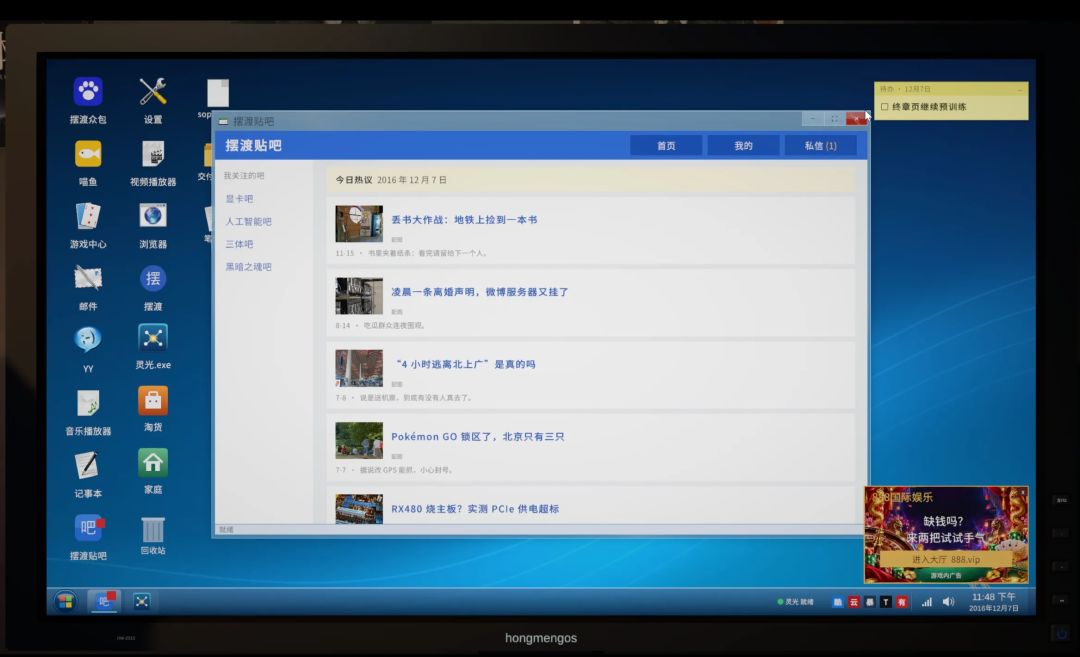Image resolution: width=1080 pixels, height=657 pixels.
Task: Open the 音乐播放器 music icon
Action: click(x=88, y=403)
